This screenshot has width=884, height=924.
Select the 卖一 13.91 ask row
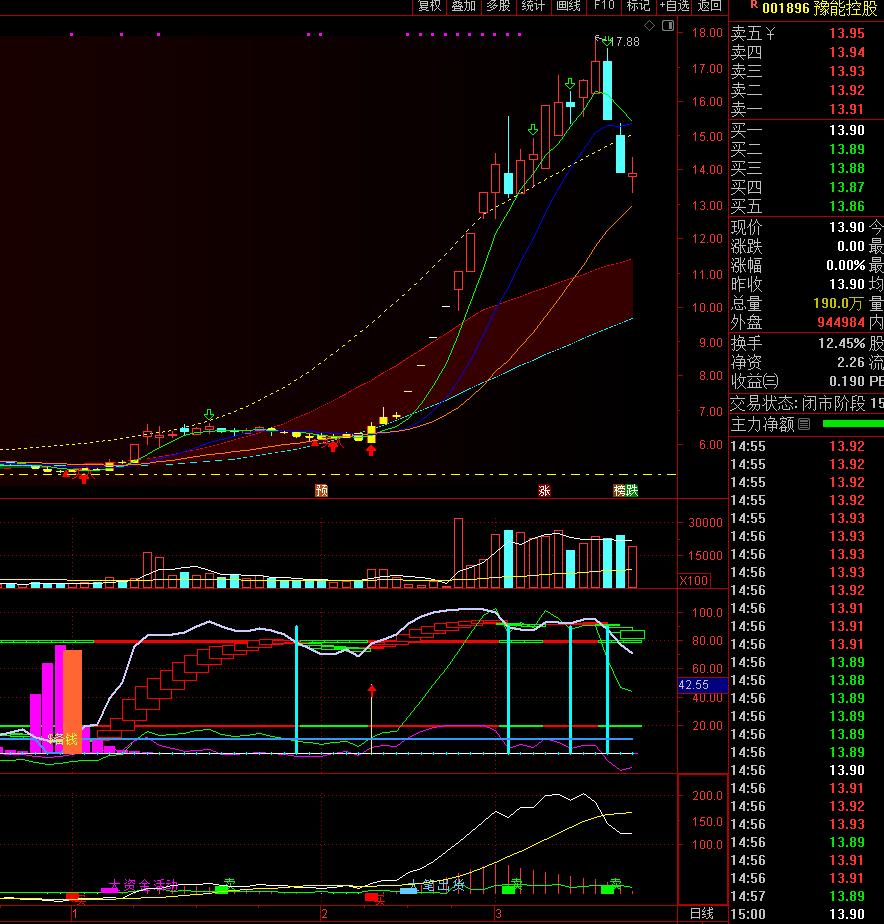[x=806, y=109]
